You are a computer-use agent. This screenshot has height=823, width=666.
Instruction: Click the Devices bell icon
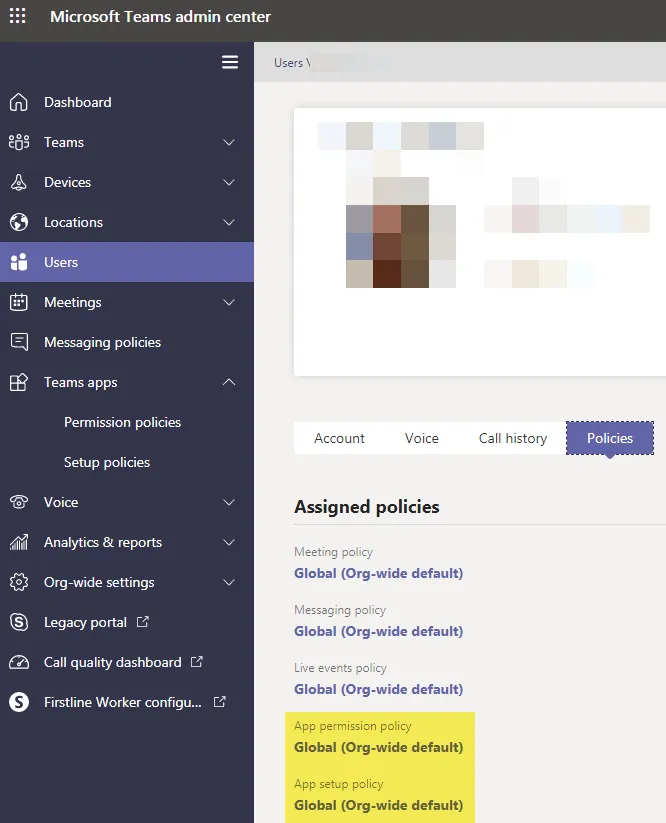click(x=19, y=182)
